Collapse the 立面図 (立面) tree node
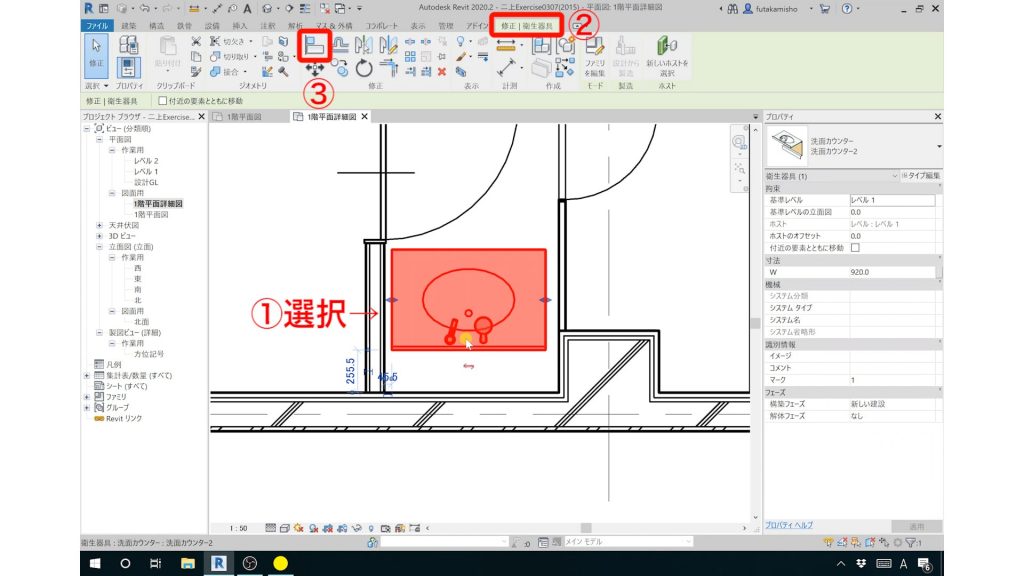 coord(100,246)
